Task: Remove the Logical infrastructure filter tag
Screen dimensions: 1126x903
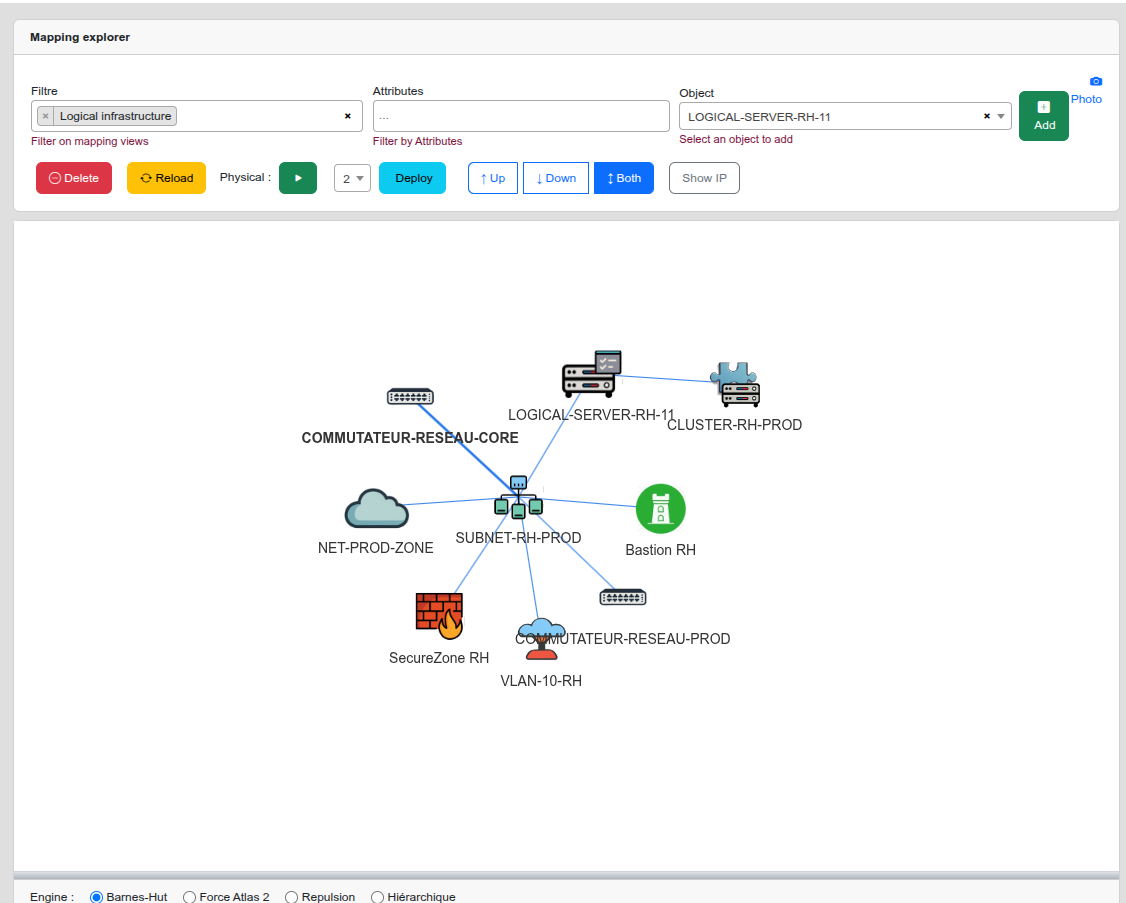Action: (x=46, y=116)
